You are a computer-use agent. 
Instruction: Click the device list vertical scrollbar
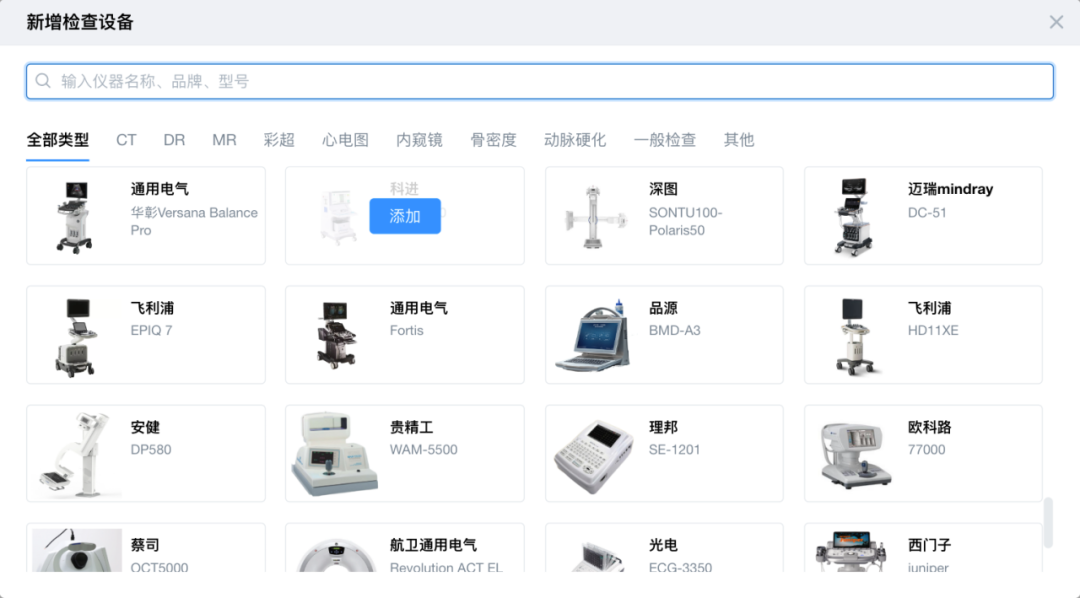pyautogui.click(x=1048, y=522)
